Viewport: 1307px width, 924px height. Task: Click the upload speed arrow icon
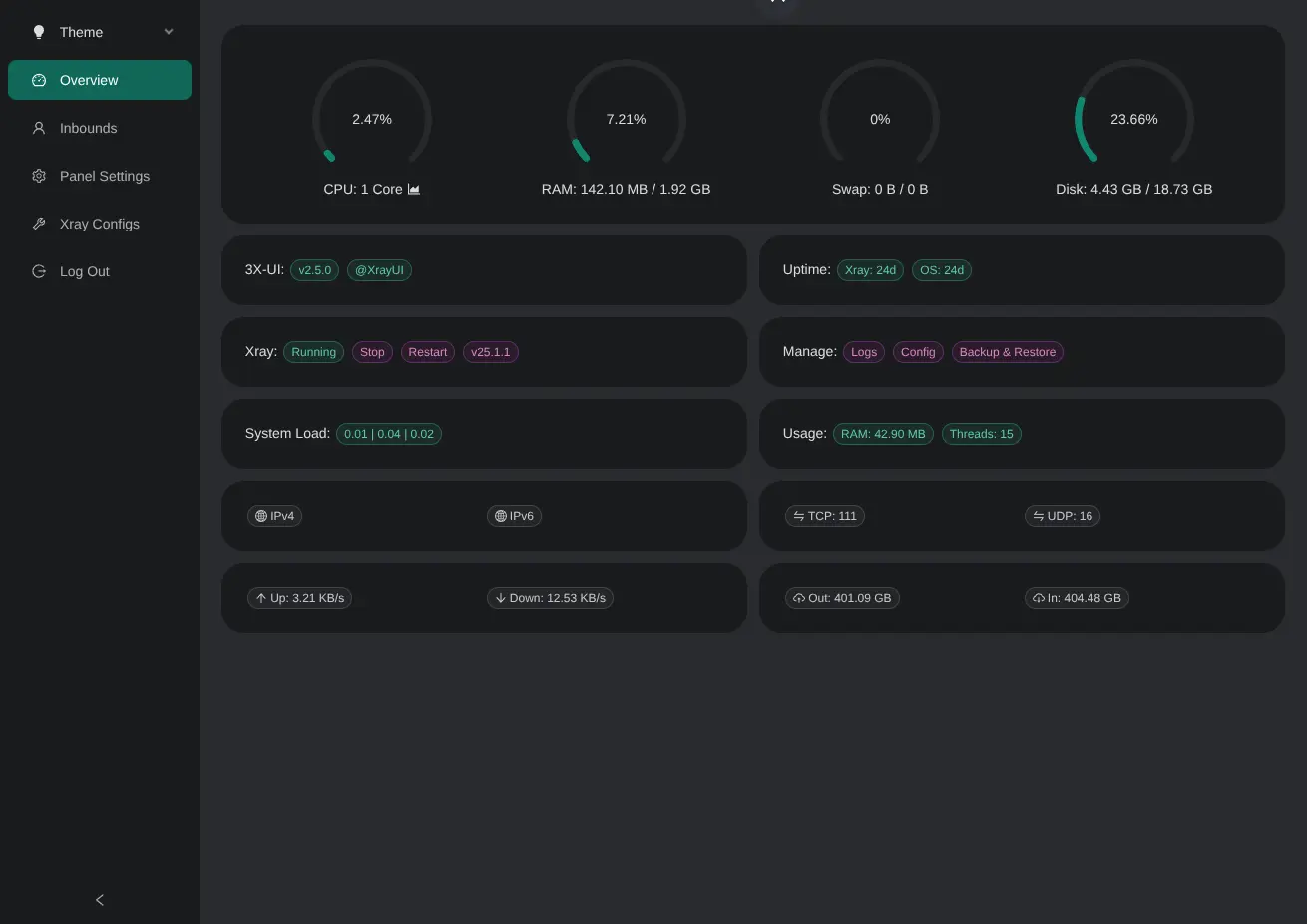pos(259,598)
